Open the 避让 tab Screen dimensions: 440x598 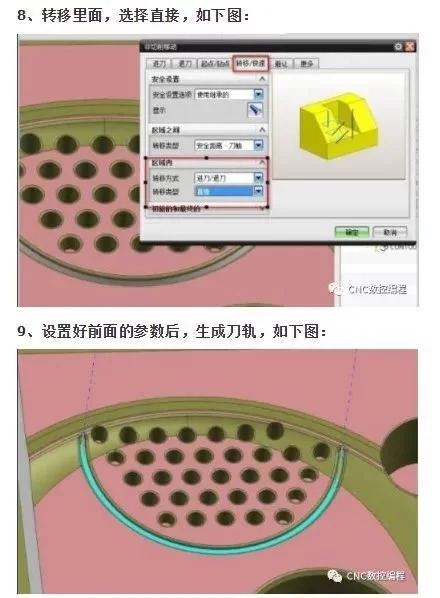(x=281, y=64)
